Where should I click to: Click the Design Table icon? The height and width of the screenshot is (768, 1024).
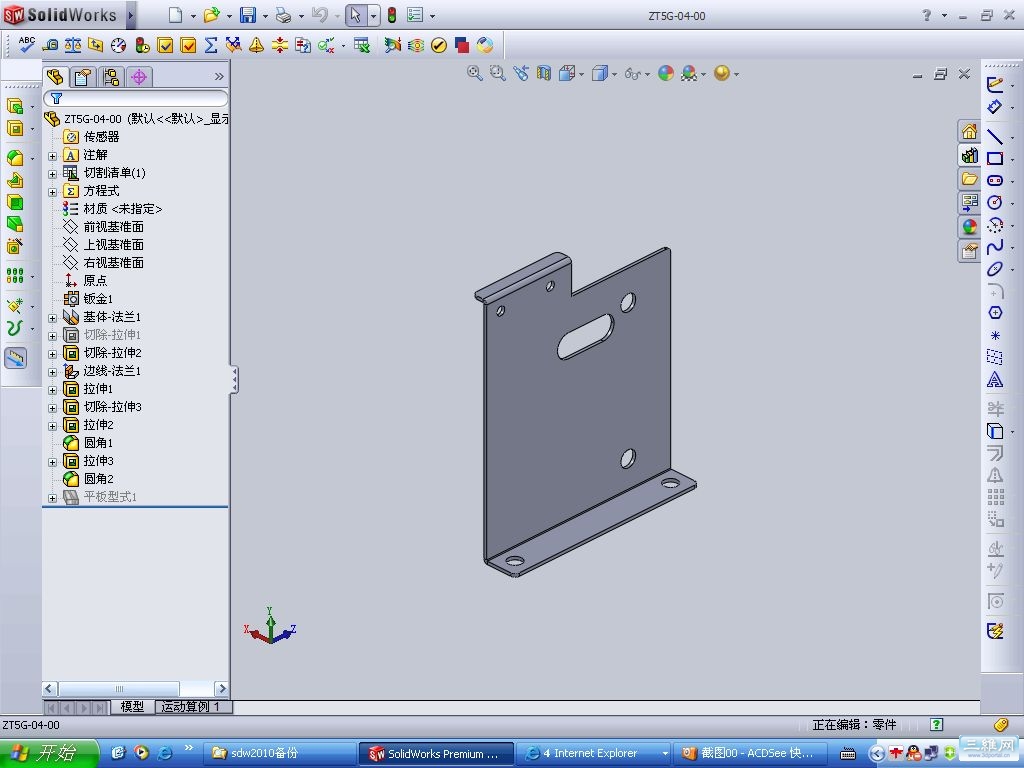point(362,44)
